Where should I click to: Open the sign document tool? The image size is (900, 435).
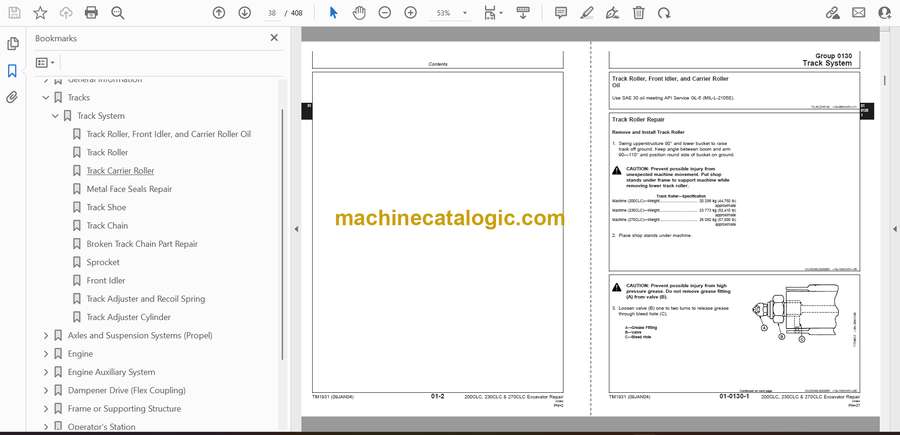coord(612,13)
